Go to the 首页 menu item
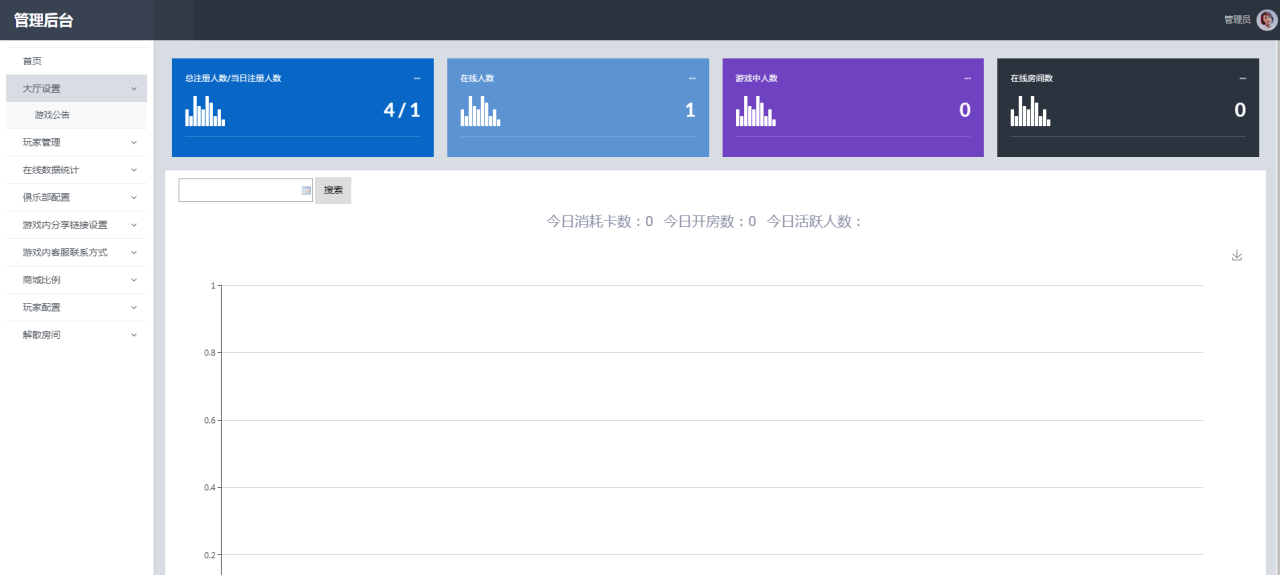The image size is (1280, 575). pos(33,61)
